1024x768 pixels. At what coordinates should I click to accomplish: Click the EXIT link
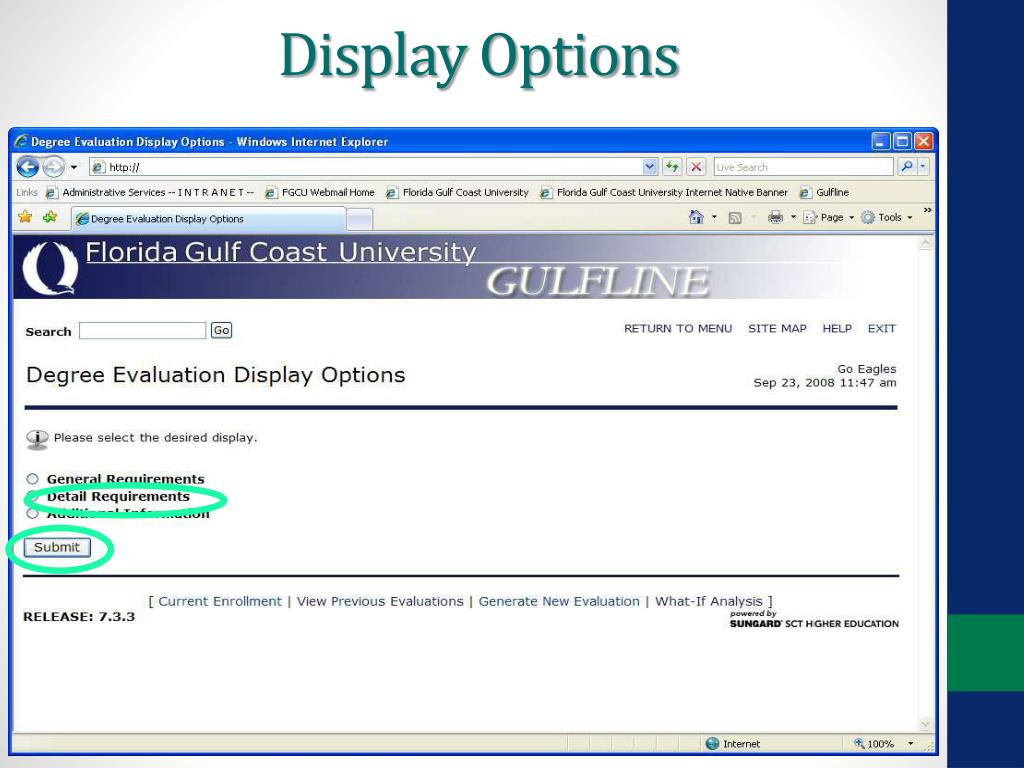point(882,328)
